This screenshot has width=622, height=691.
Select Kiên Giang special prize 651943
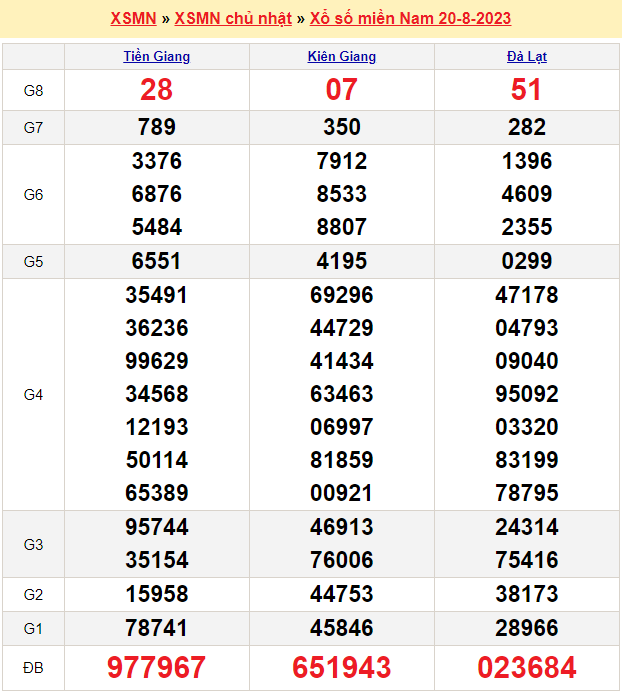coord(342,667)
